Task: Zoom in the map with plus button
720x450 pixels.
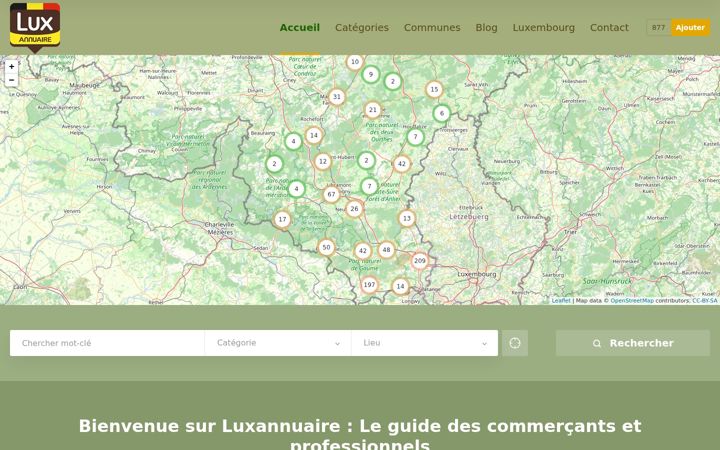Action: 11,67
